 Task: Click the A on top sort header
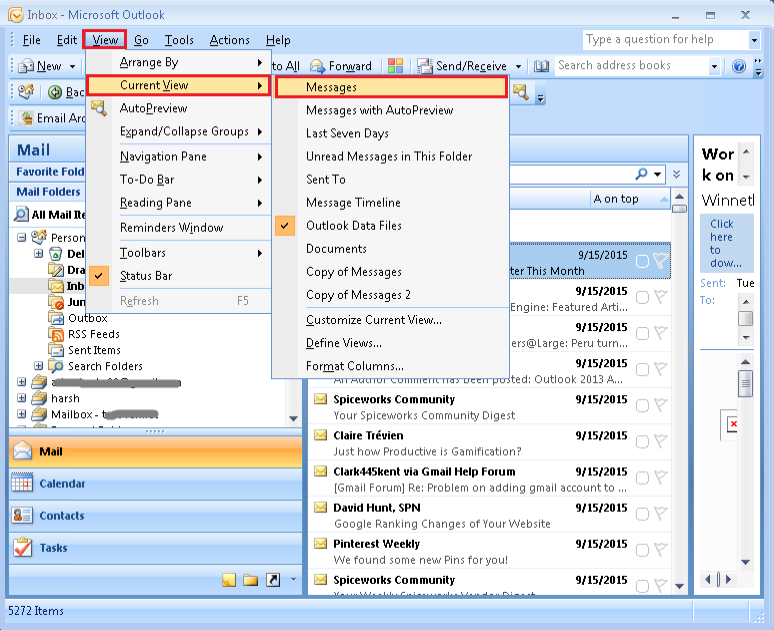click(630, 199)
